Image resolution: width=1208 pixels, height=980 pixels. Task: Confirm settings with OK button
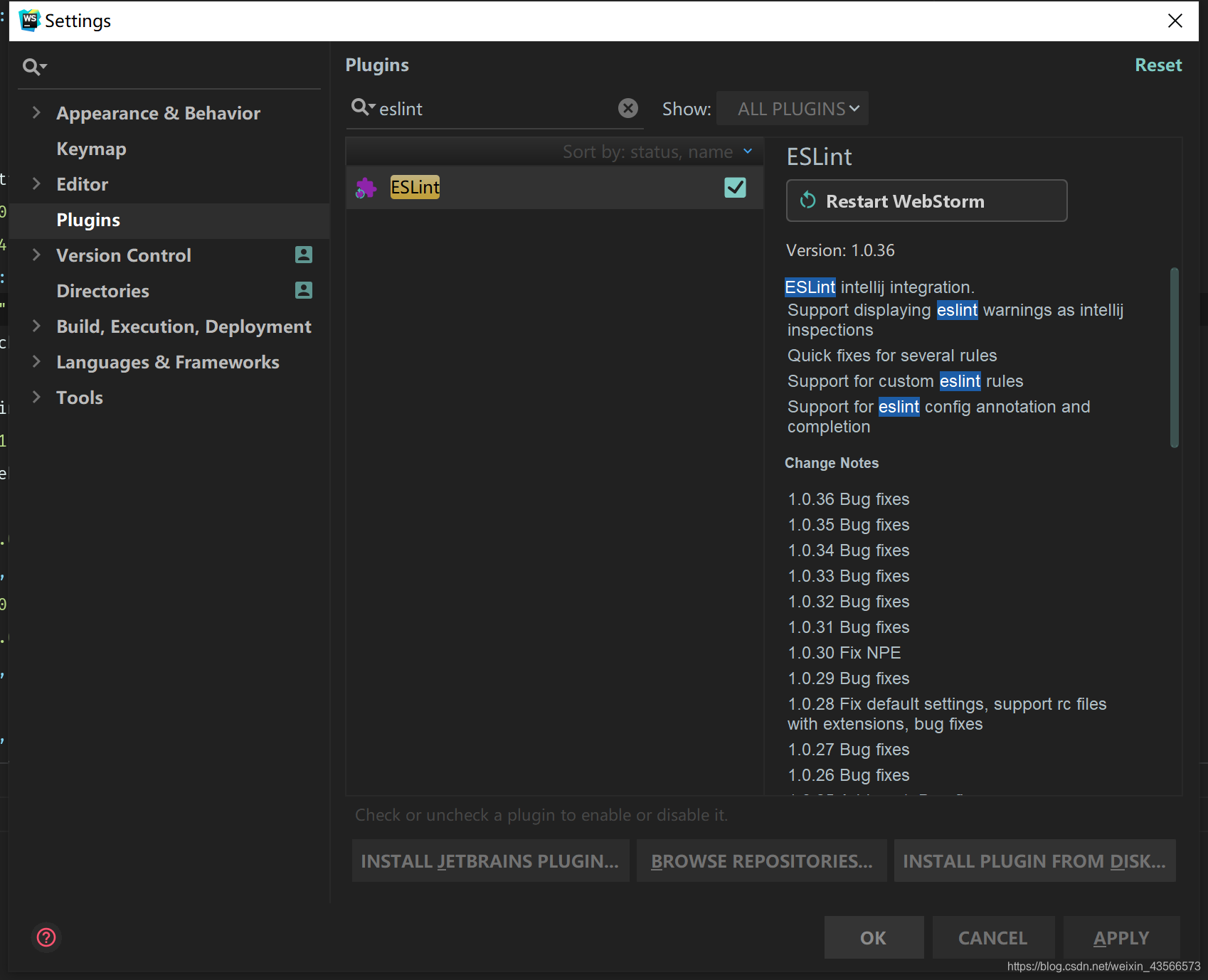874,937
